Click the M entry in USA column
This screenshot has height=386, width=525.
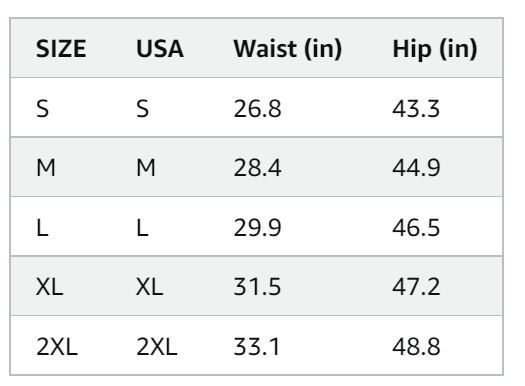(x=146, y=168)
